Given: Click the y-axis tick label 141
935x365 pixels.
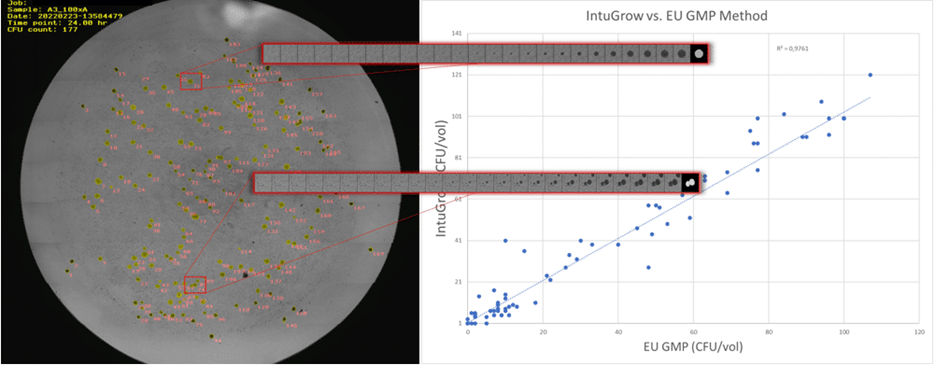Looking at the screenshot, I should pos(457,34).
